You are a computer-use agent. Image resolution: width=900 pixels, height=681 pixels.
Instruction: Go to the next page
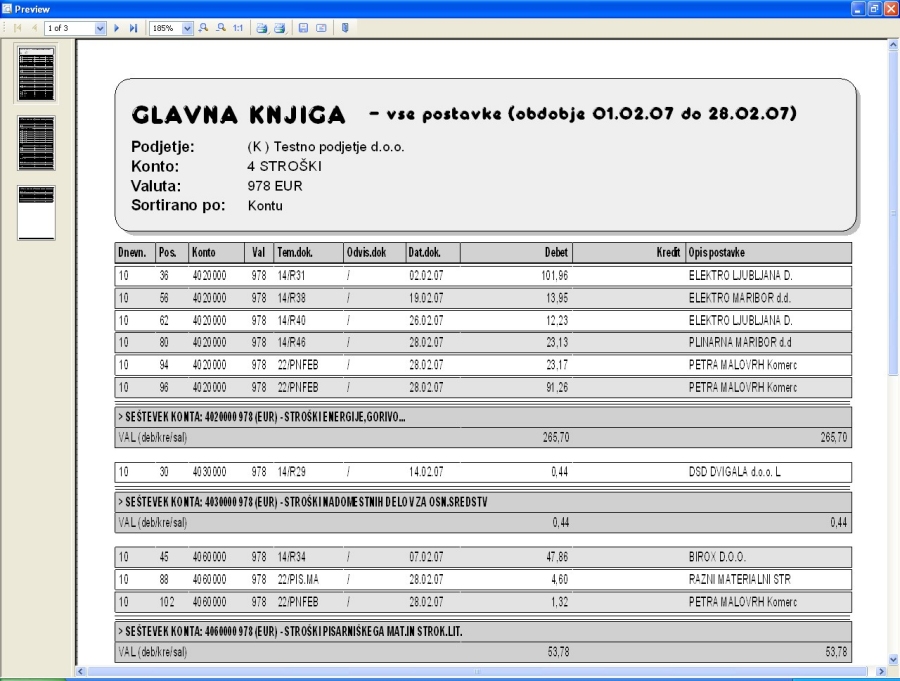coord(117,28)
